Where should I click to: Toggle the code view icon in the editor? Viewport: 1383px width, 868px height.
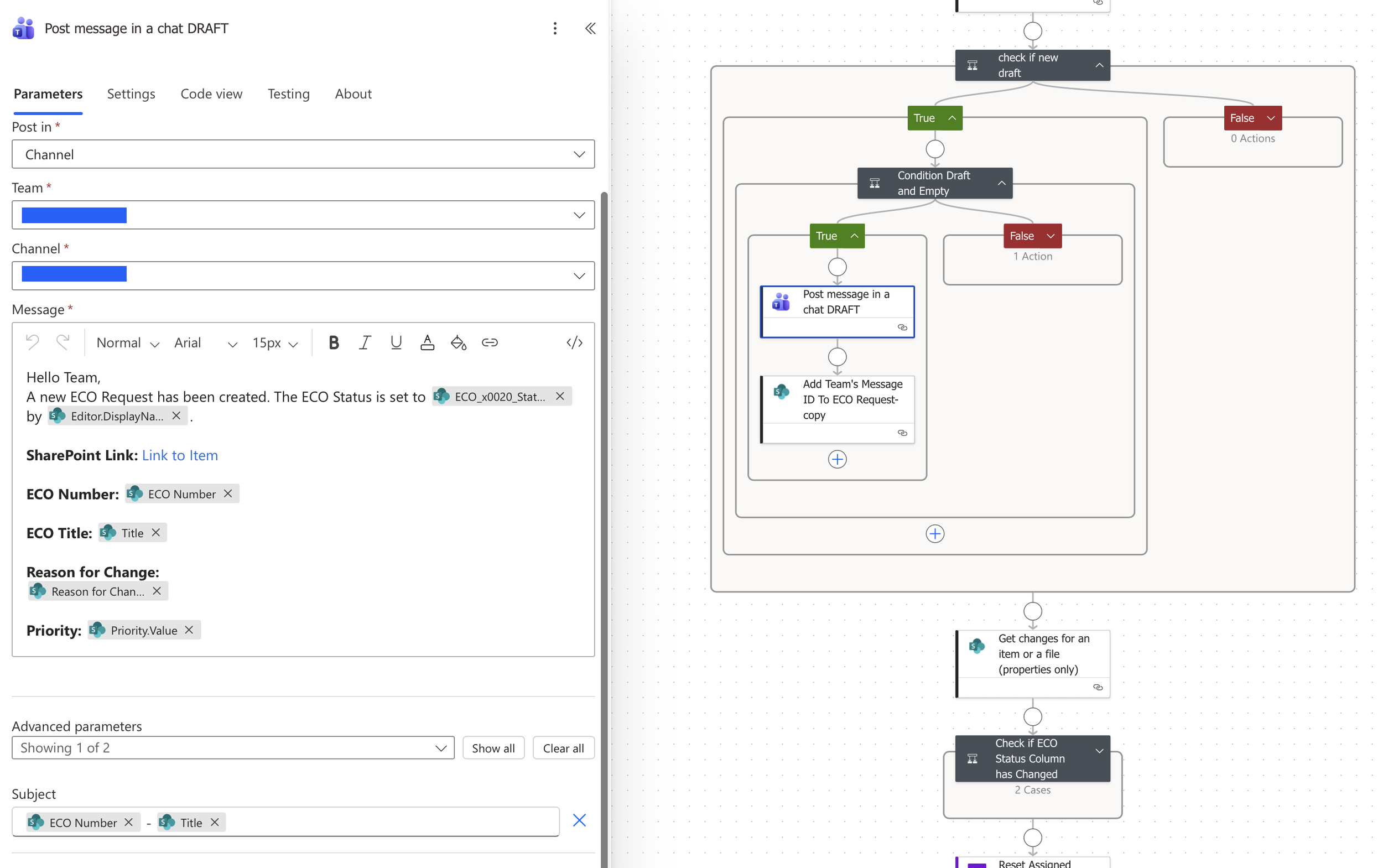point(574,343)
